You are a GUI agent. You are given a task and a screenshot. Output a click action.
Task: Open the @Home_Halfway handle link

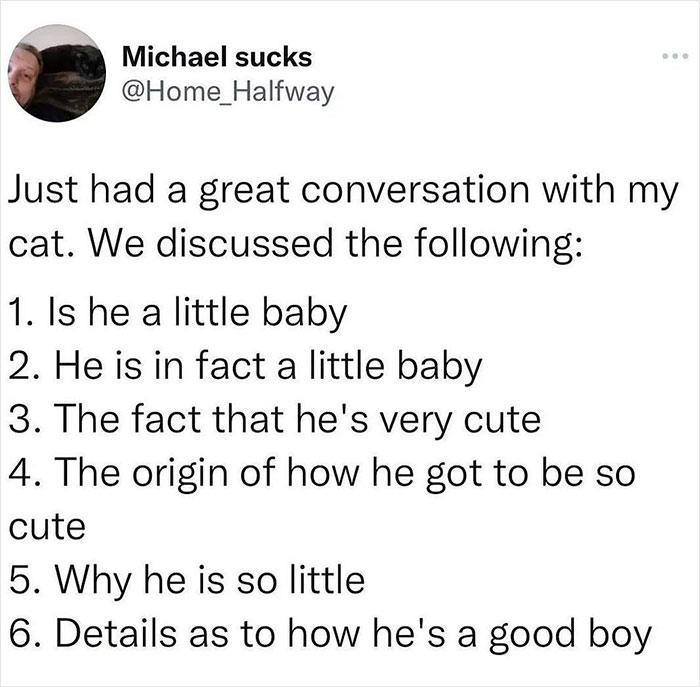pos(228,92)
